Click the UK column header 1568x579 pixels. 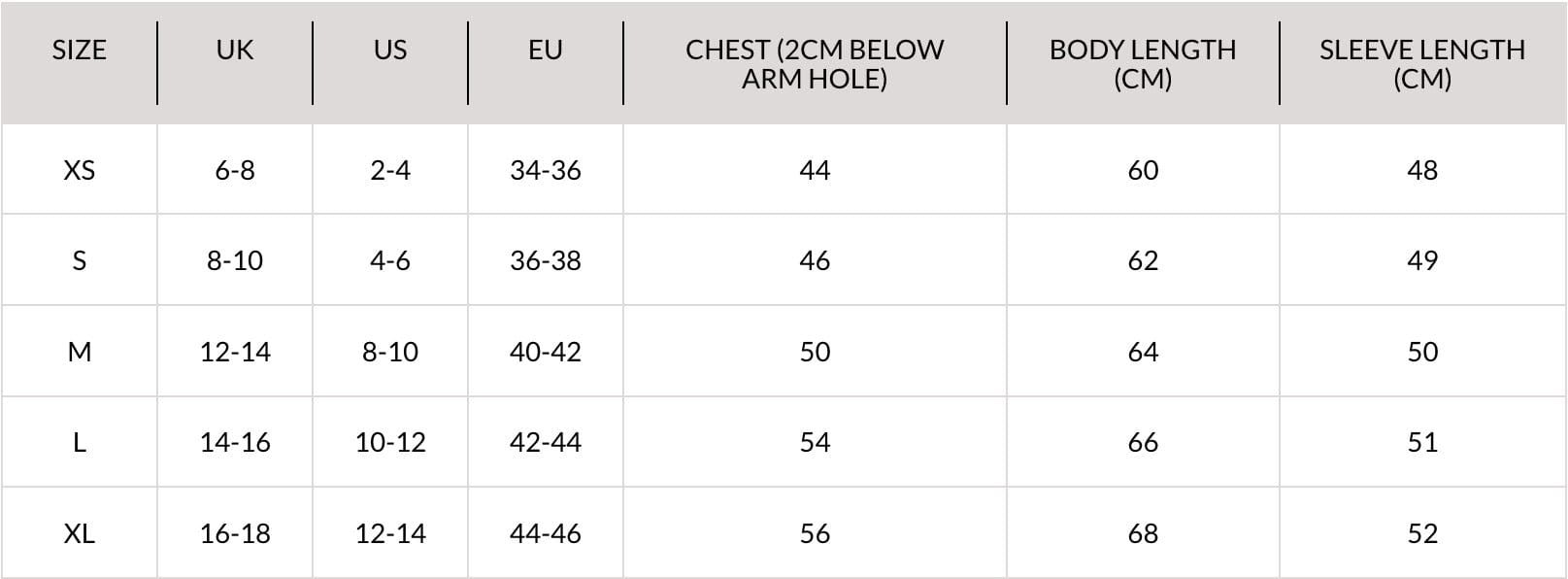(x=235, y=50)
